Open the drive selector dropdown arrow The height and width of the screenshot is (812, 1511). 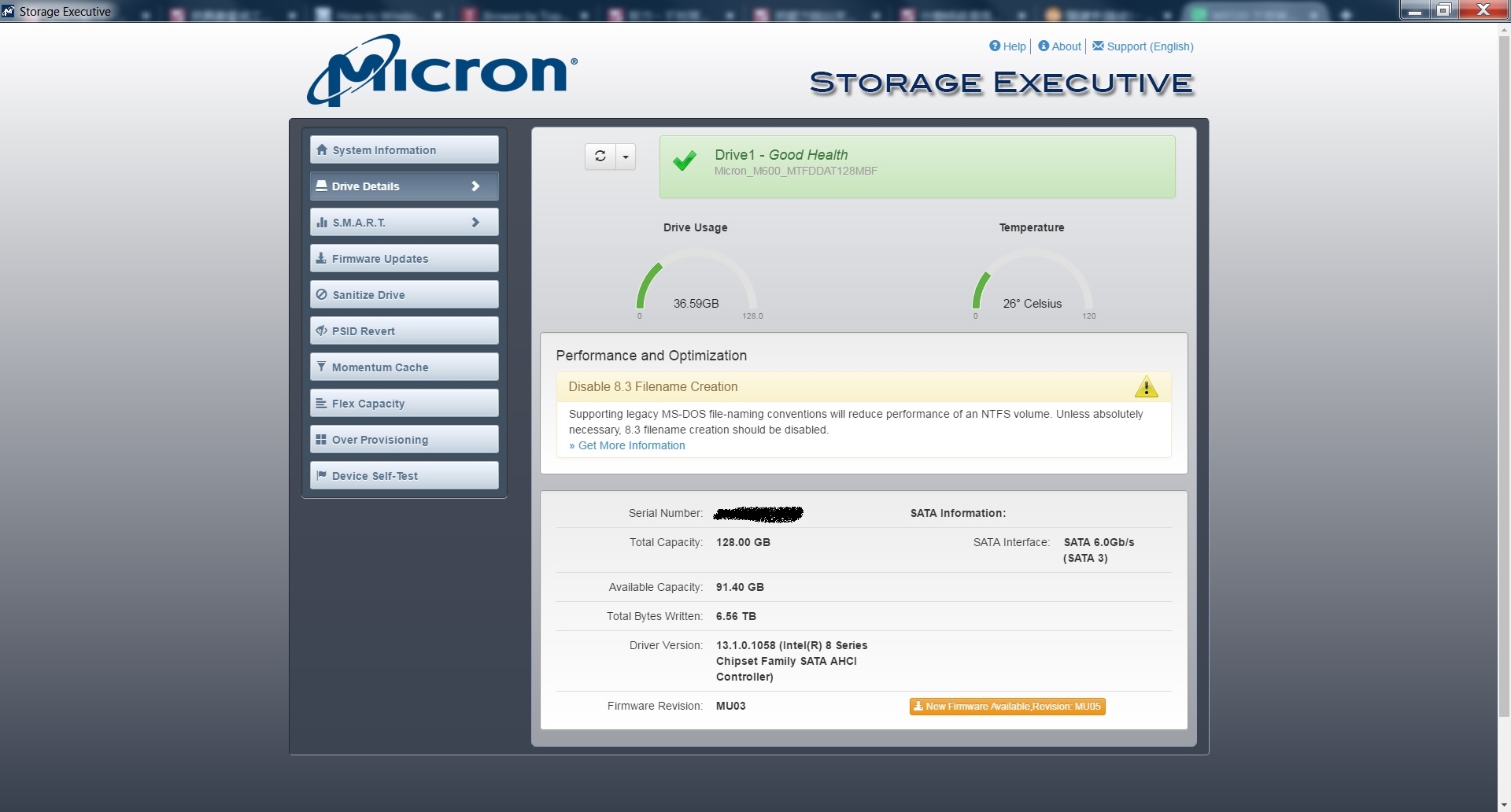click(626, 157)
